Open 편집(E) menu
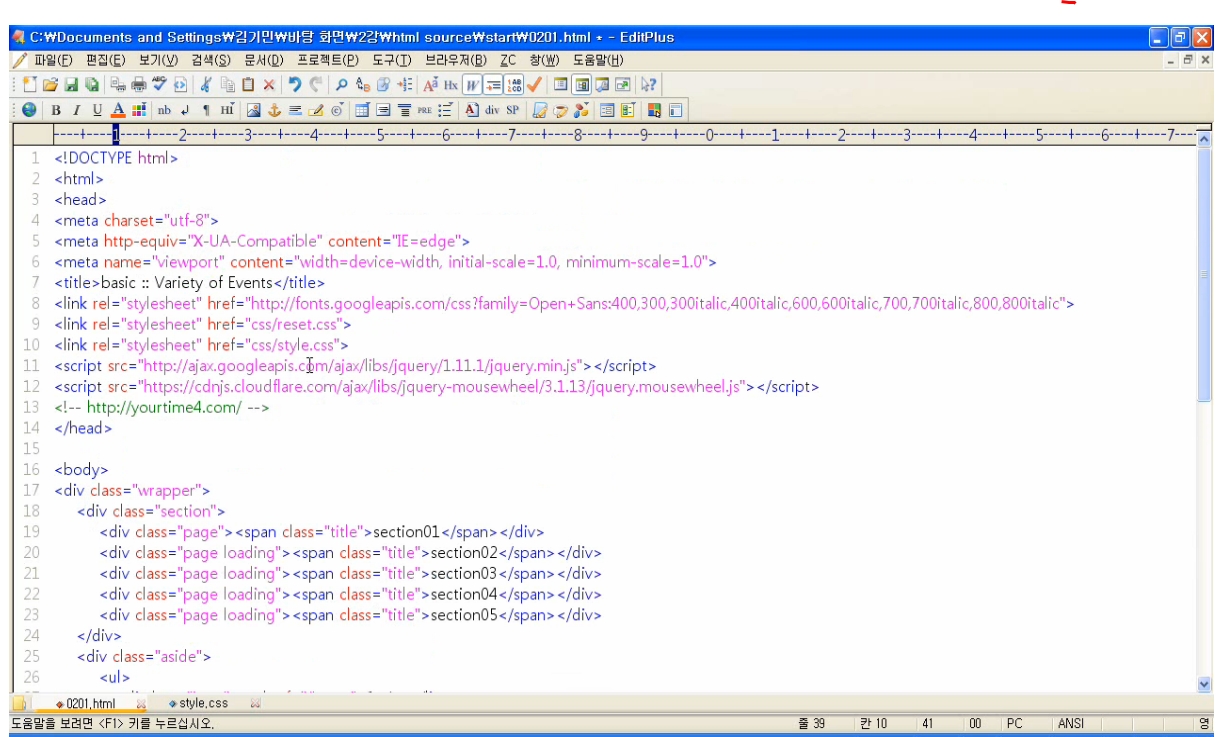The width and height of the screenshot is (1219, 737). (106, 60)
